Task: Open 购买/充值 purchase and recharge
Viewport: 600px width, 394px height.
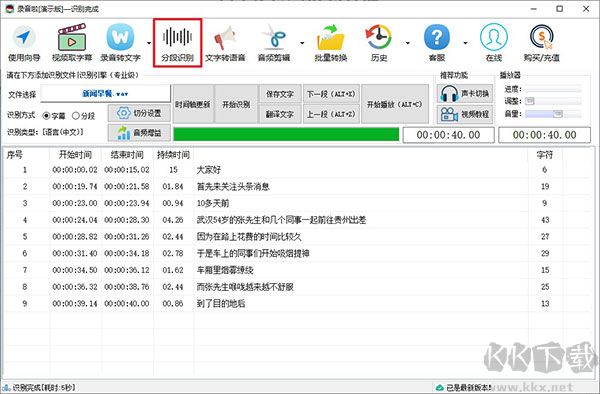Action: [541, 43]
